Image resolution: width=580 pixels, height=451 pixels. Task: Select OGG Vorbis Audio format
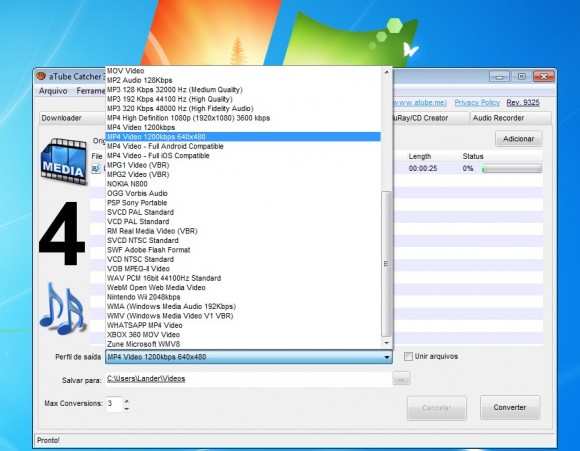(x=243, y=193)
